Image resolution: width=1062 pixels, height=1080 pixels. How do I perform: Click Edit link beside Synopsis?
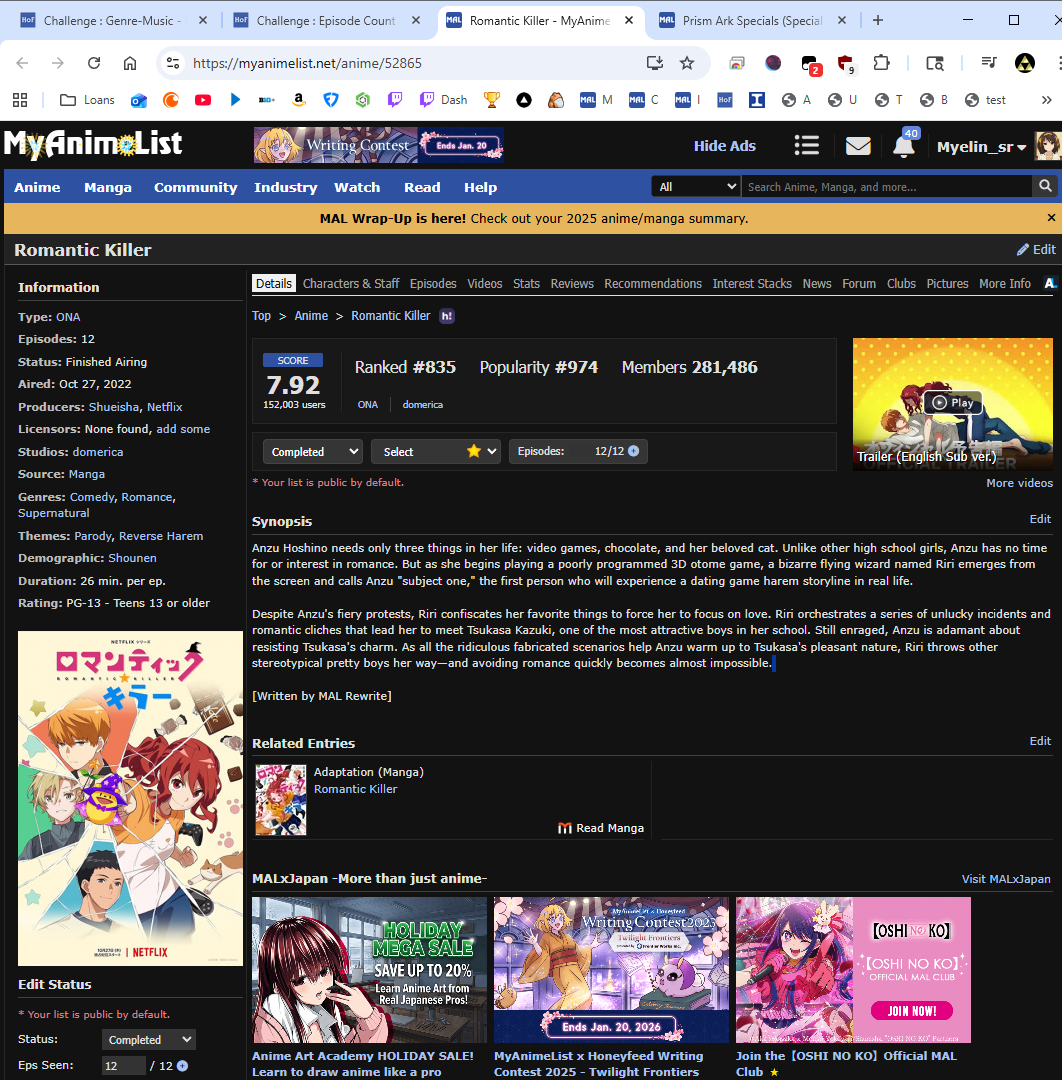tap(1040, 519)
